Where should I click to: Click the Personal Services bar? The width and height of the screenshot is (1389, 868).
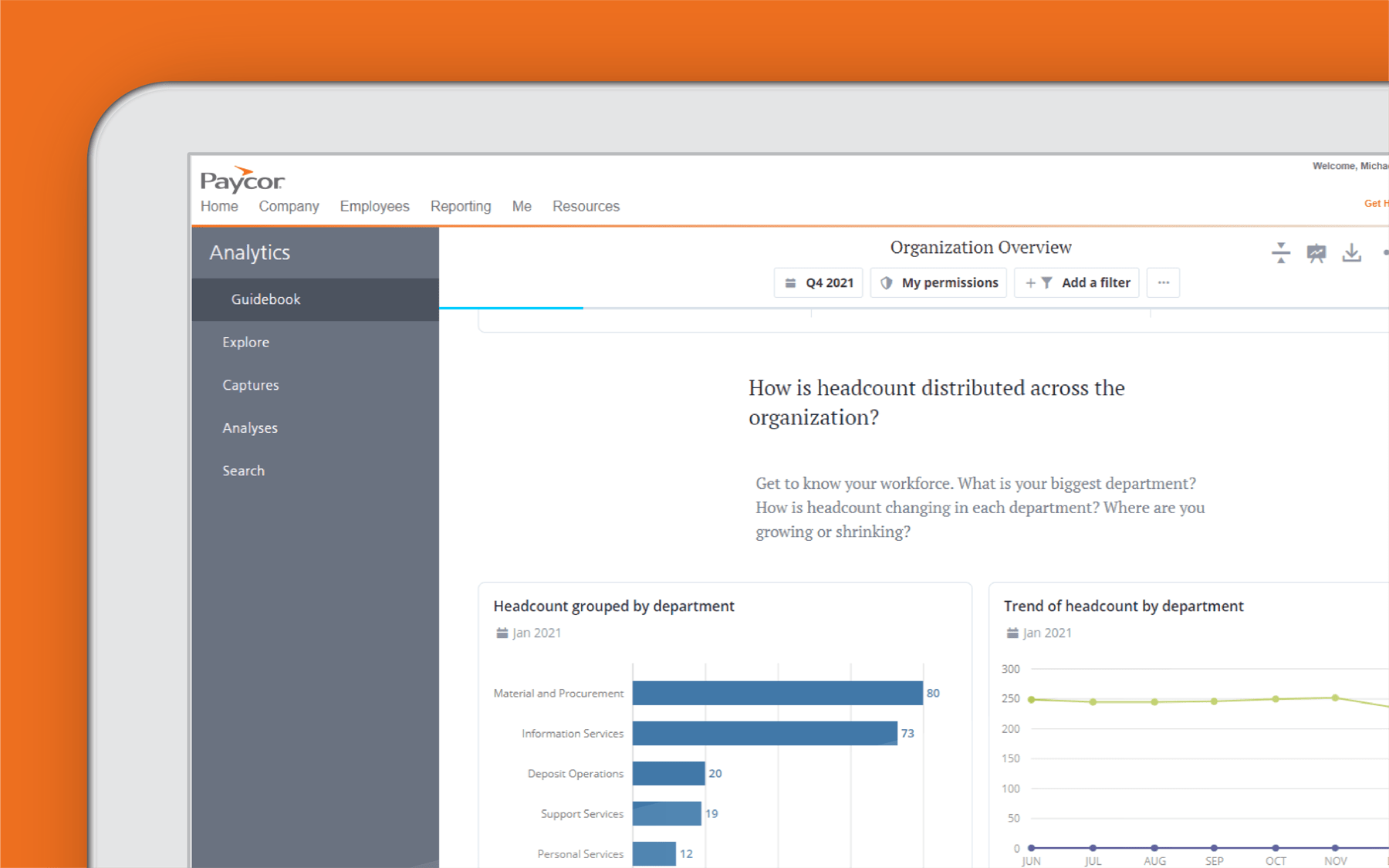[654, 853]
